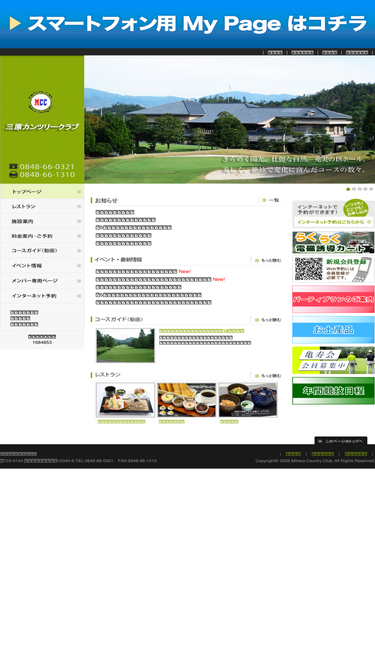Viewport: 375px width, 667px height.
Task: Select the third slideshow indicator dot
Action: (360, 189)
